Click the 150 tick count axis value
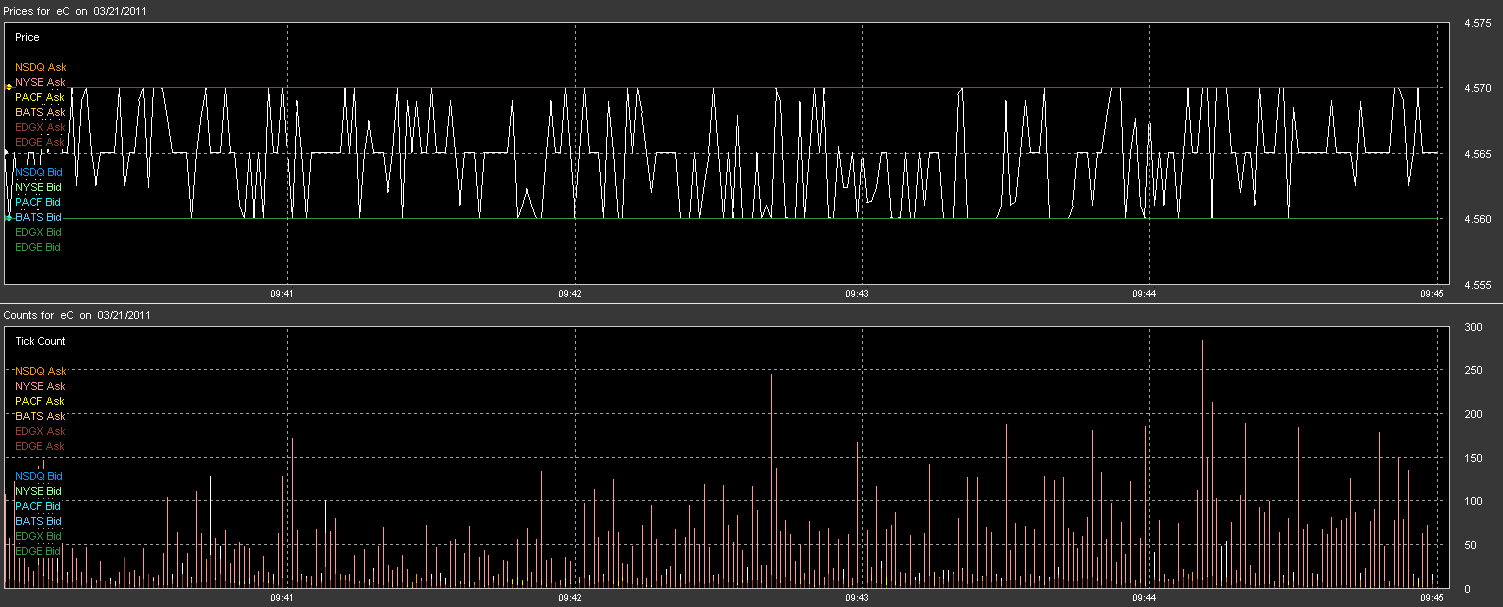This screenshot has height=607, width=1503. point(1473,458)
